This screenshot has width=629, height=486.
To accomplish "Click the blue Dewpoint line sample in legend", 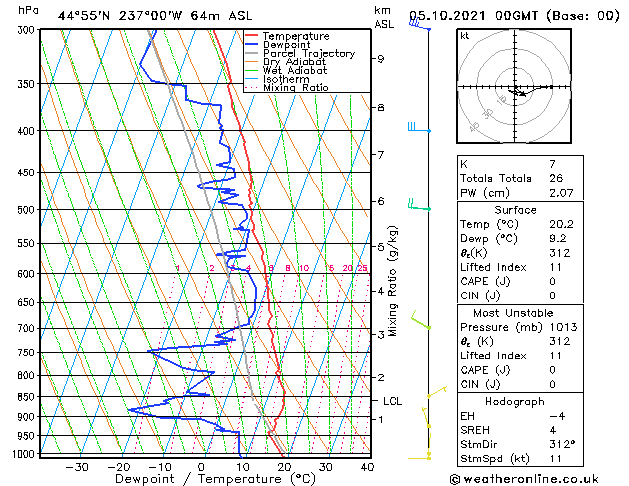I will tap(252, 45).
